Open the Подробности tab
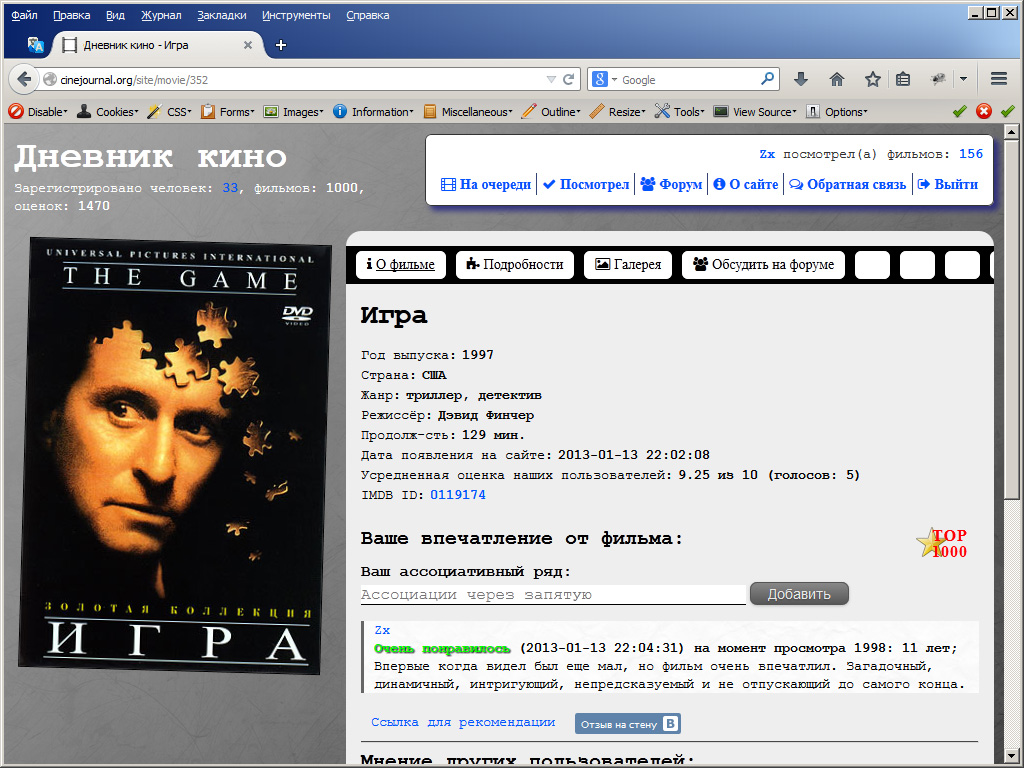The width and height of the screenshot is (1024, 768). pos(515,265)
